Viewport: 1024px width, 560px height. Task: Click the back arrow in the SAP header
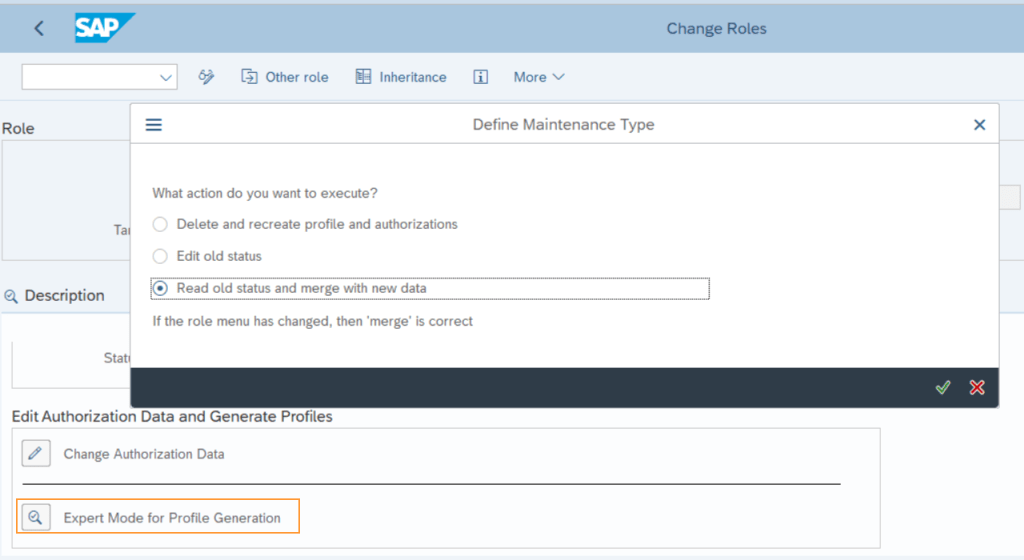point(39,28)
